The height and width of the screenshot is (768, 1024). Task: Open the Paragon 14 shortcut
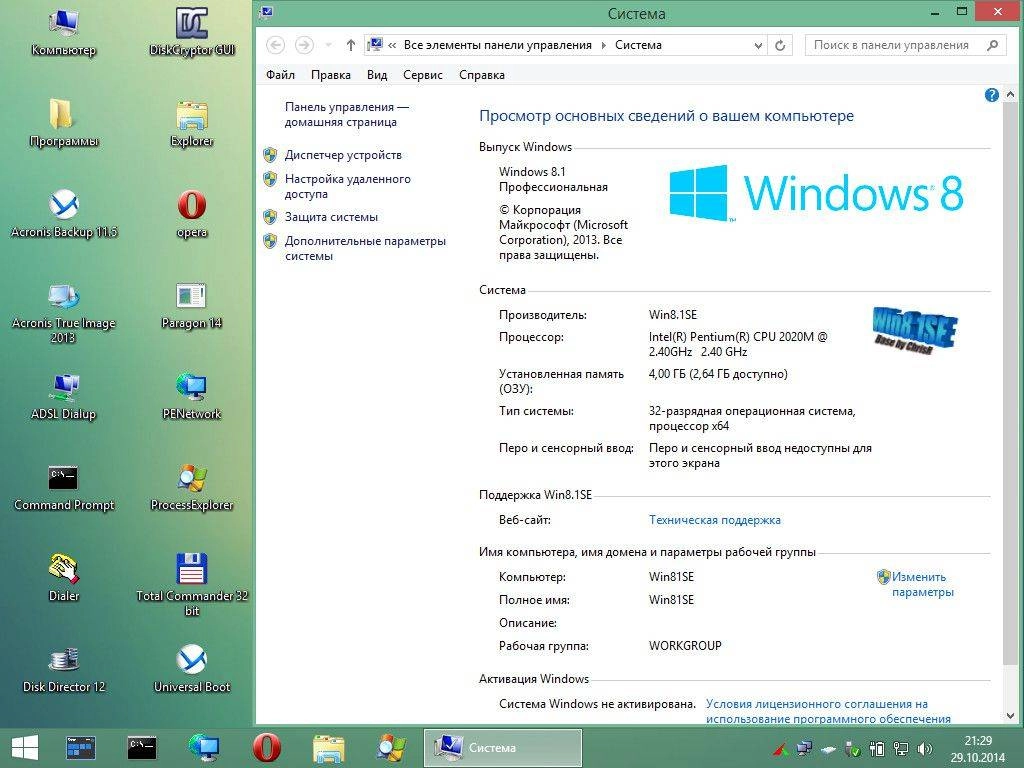191,305
